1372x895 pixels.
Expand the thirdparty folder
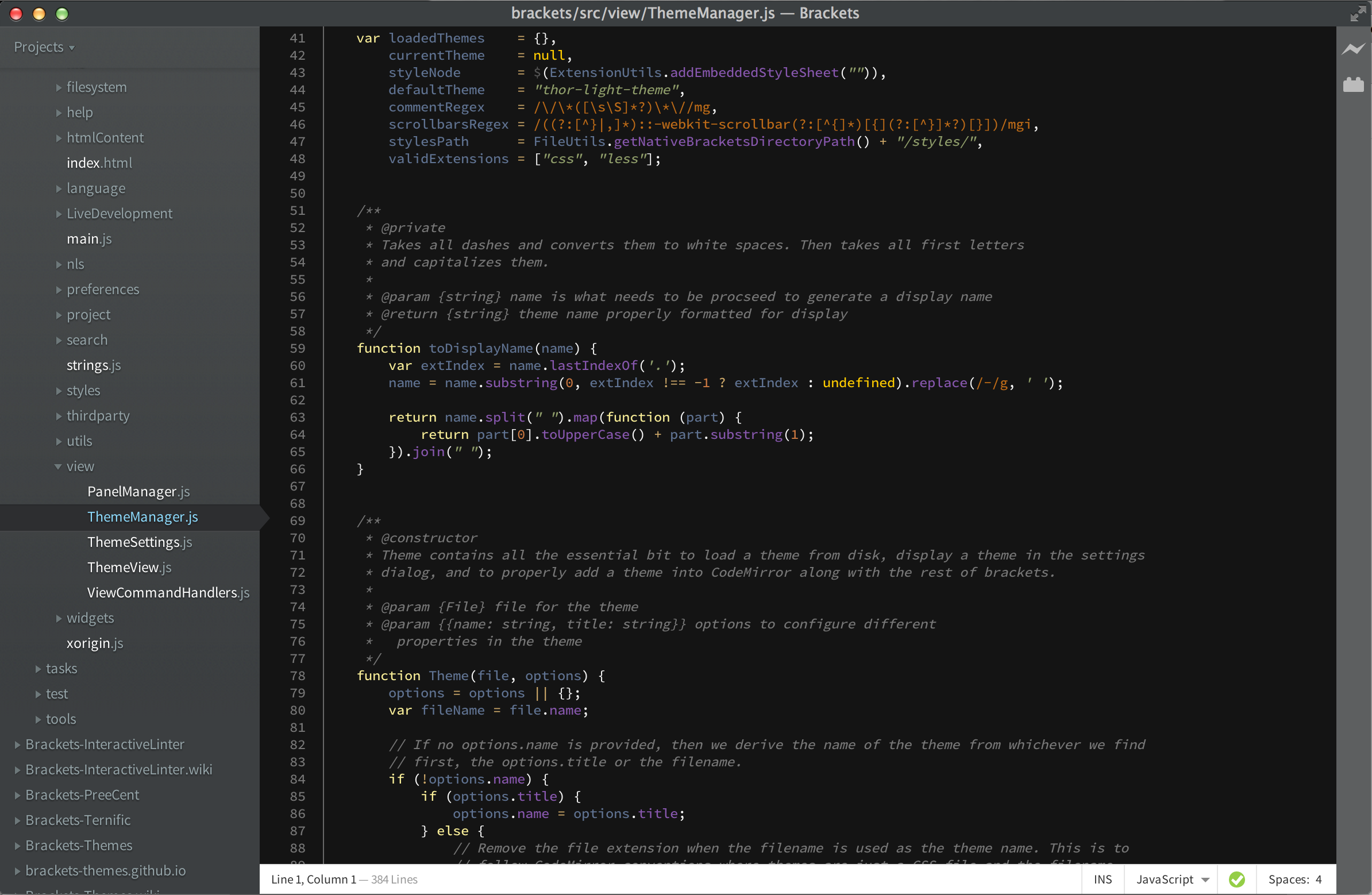point(58,415)
